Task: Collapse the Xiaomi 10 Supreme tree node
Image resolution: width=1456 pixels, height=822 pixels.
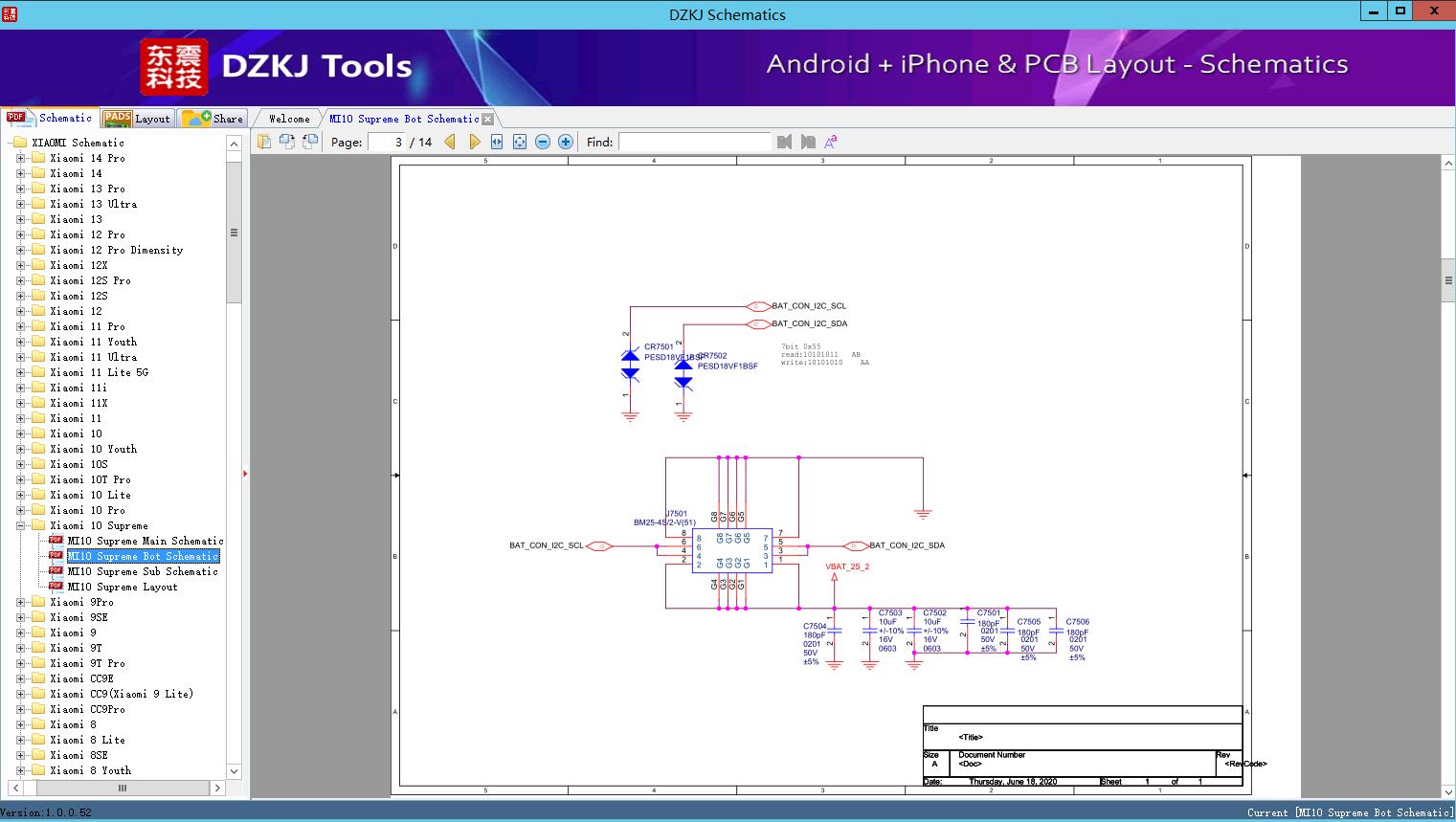Action: 20,525
